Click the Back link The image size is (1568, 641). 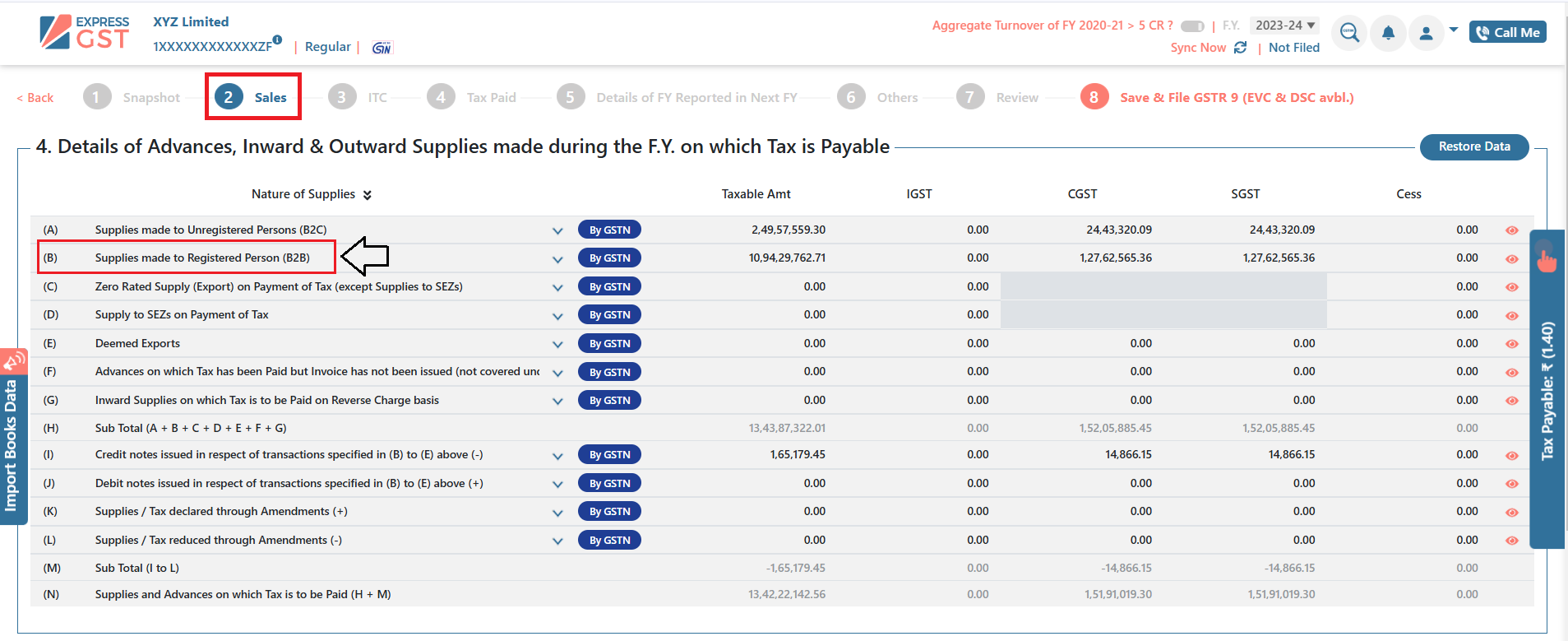pos(35,98)
